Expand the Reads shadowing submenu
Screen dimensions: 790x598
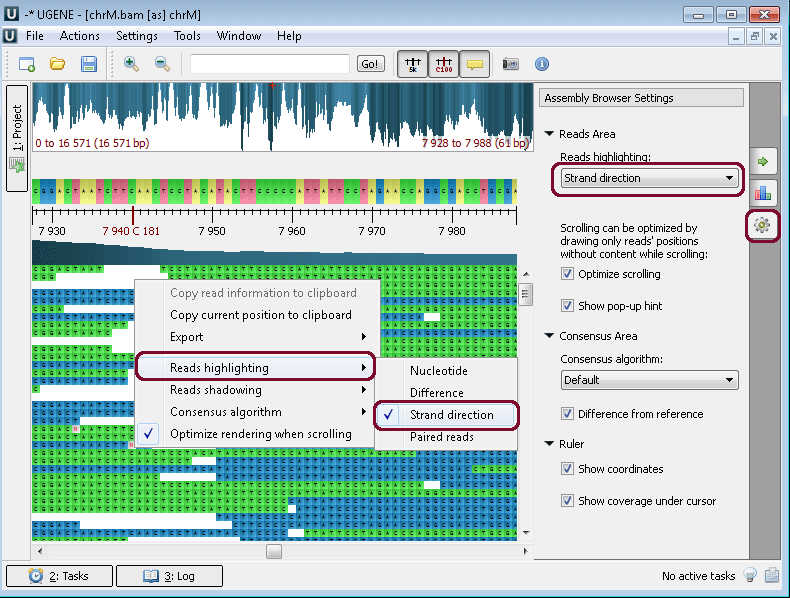click(255, 390)
